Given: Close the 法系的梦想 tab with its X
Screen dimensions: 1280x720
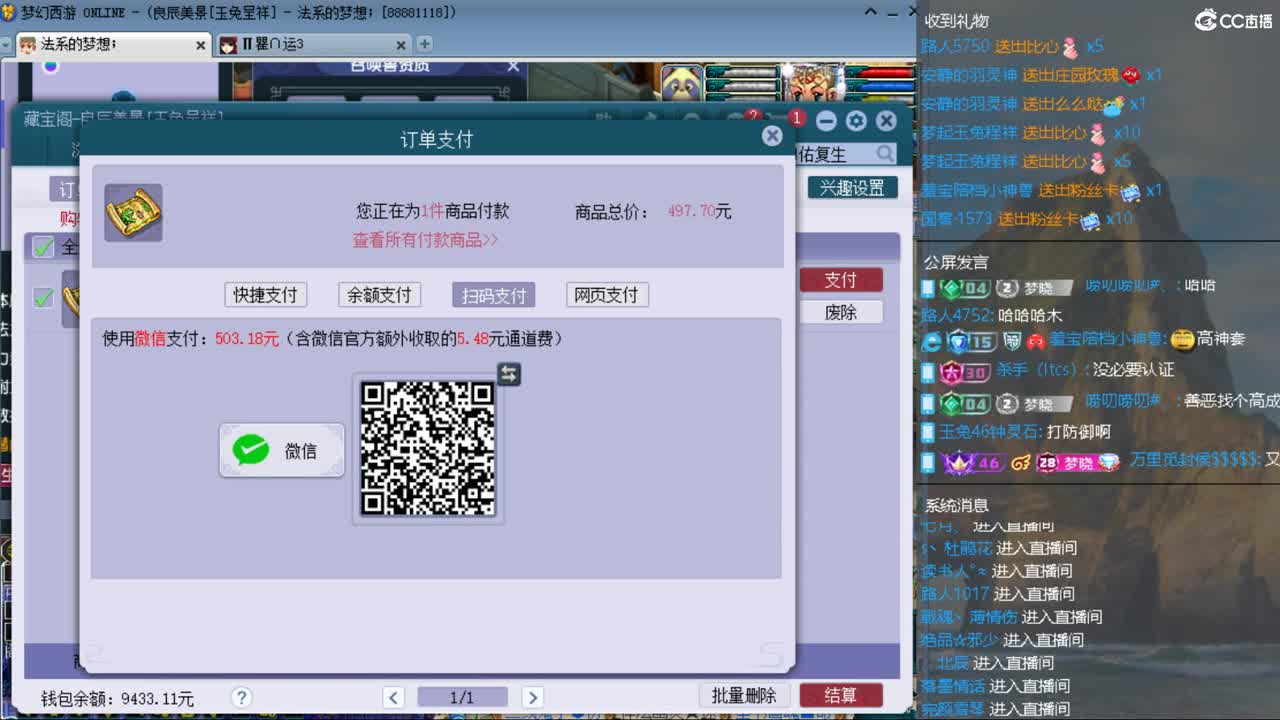Looking at the screenshot, I should (200, 45).
